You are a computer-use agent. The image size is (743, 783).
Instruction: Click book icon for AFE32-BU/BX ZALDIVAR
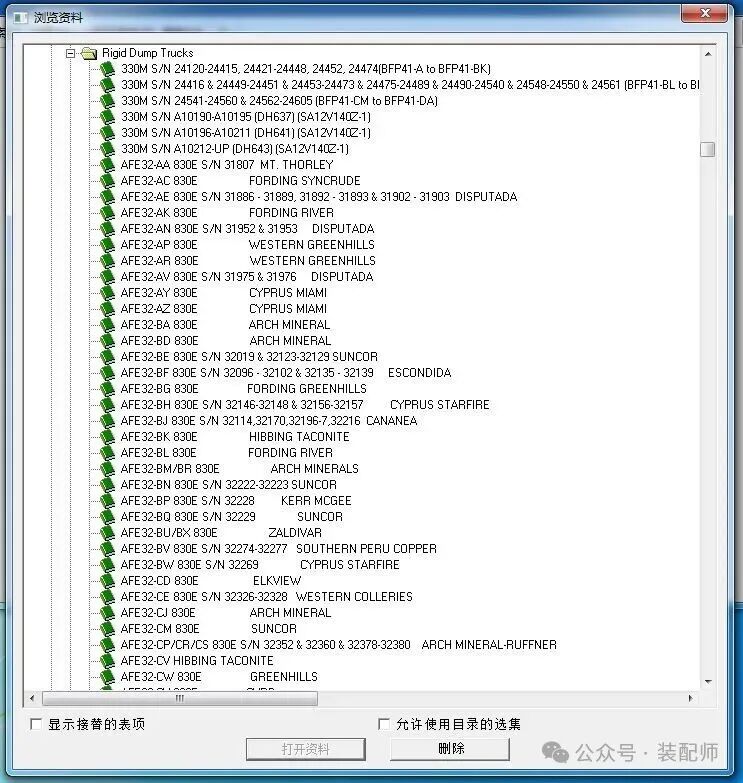pyautogui.click(x=107, y=532)
